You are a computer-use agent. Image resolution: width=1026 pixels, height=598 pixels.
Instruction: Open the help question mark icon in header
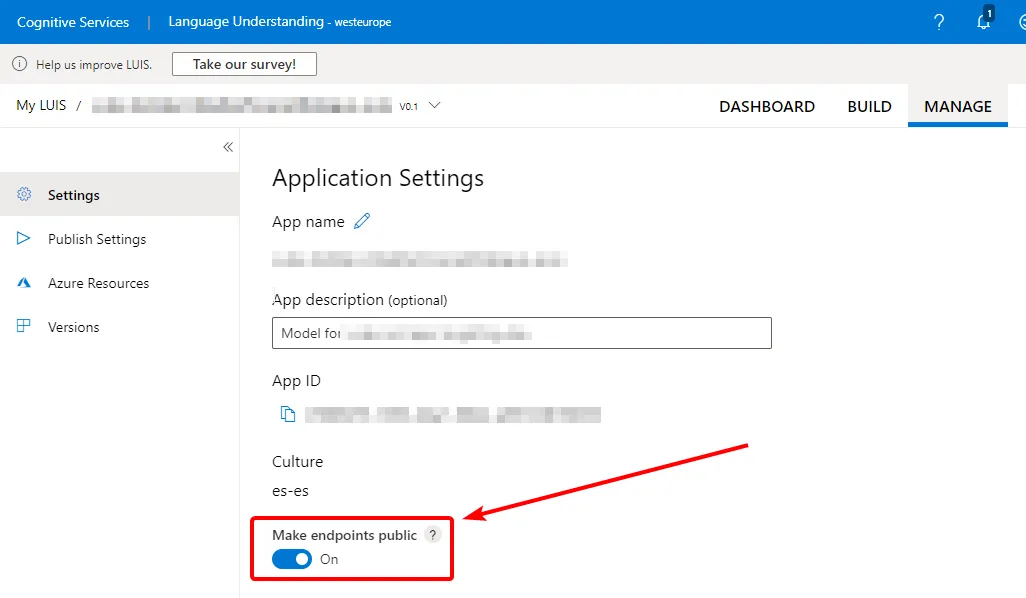click(x=939, y=22)
